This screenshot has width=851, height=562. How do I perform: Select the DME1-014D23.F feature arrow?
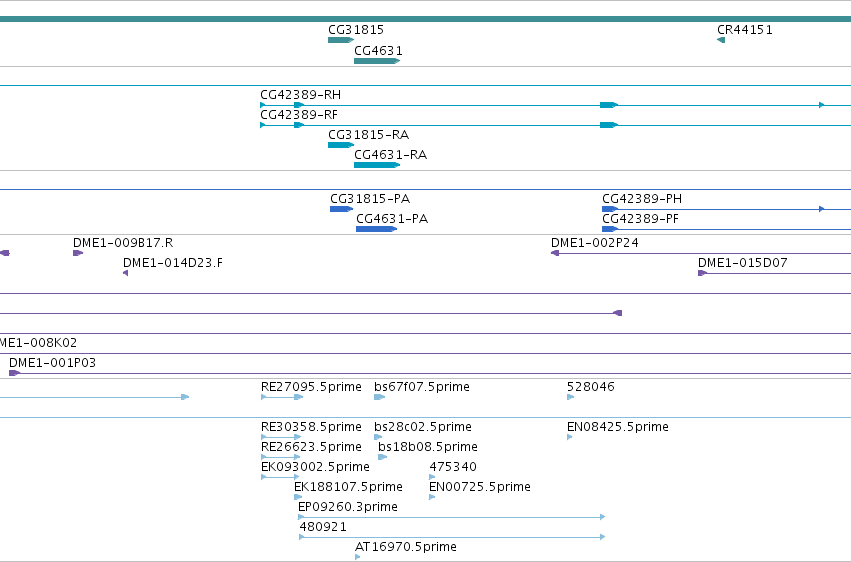pyautogui.click(x=125, y=273)
